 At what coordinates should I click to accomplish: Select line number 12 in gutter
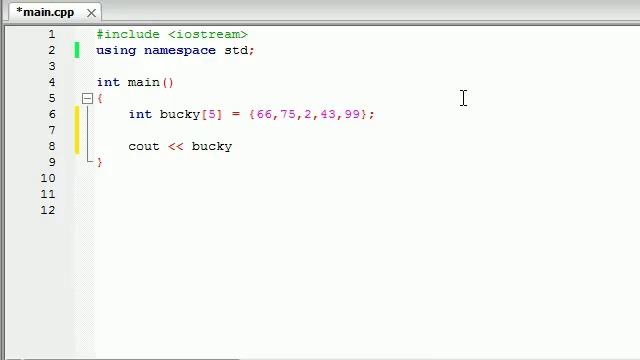coord(48,210)
